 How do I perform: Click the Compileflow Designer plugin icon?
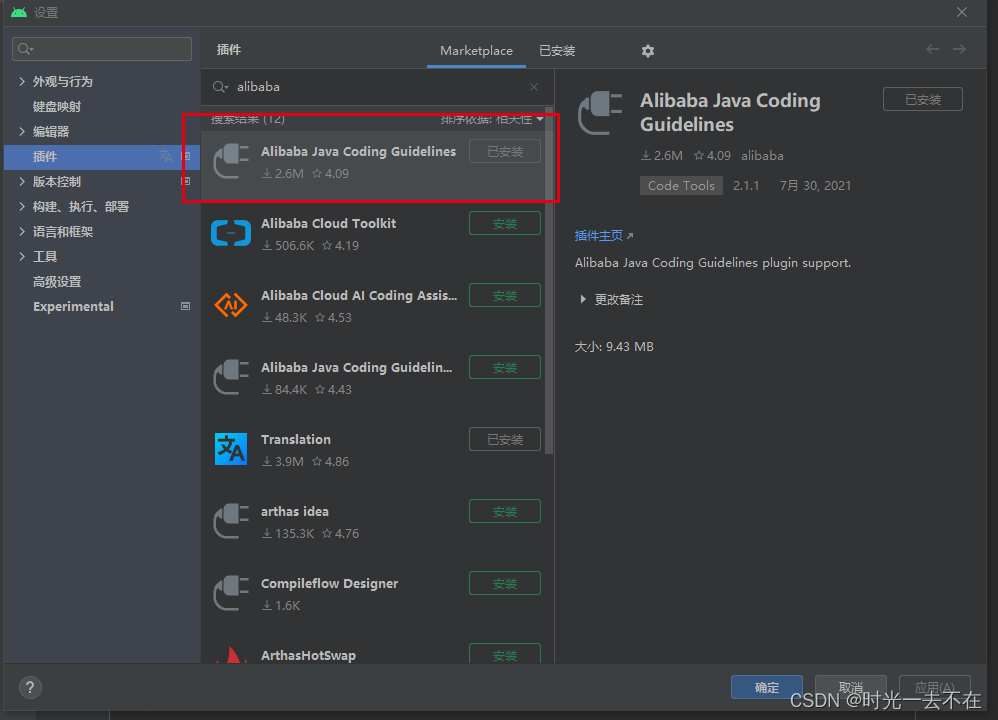230,593
